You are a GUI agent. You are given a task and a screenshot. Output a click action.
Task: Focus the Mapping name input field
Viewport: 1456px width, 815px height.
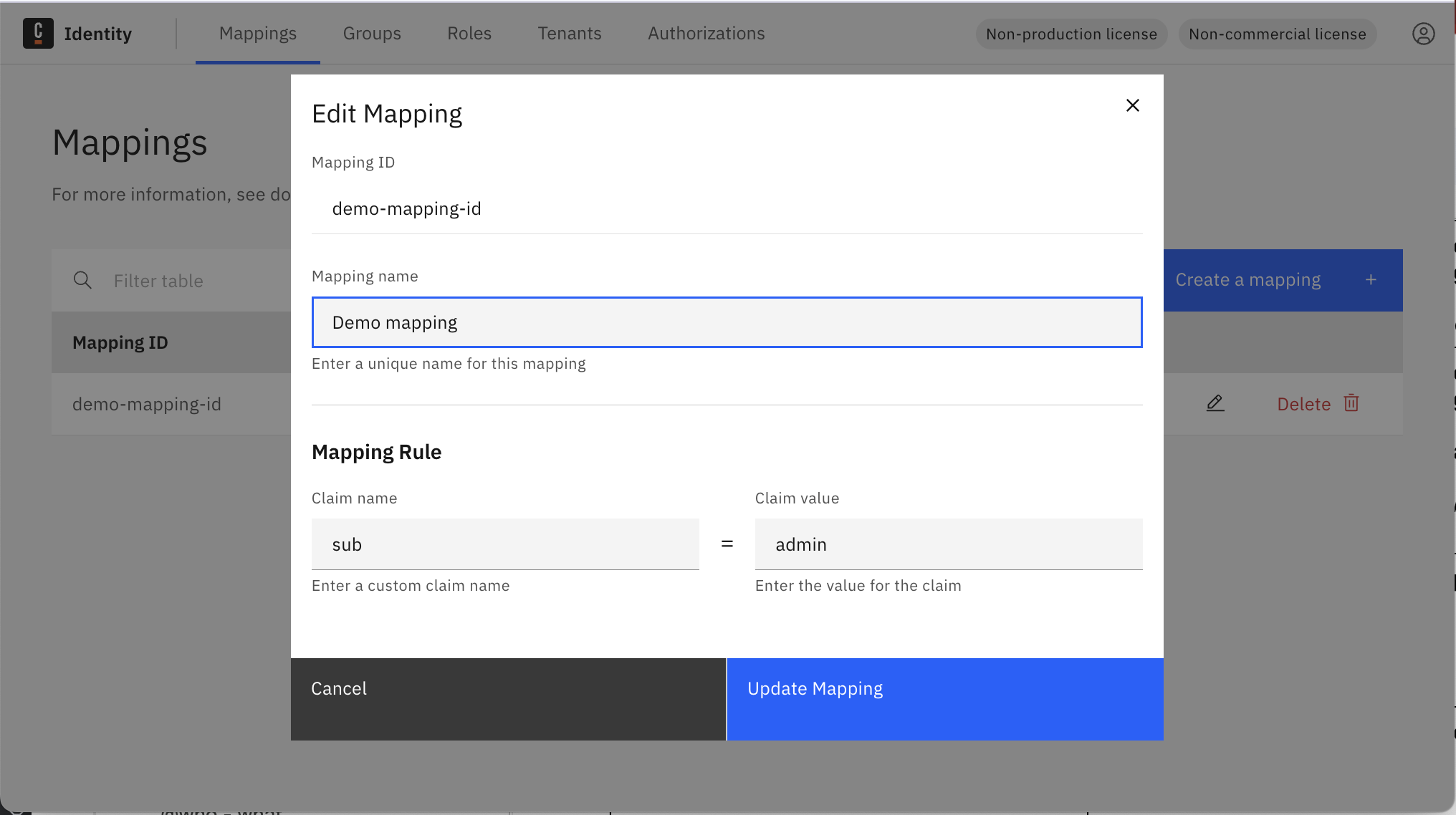[726, 322]
